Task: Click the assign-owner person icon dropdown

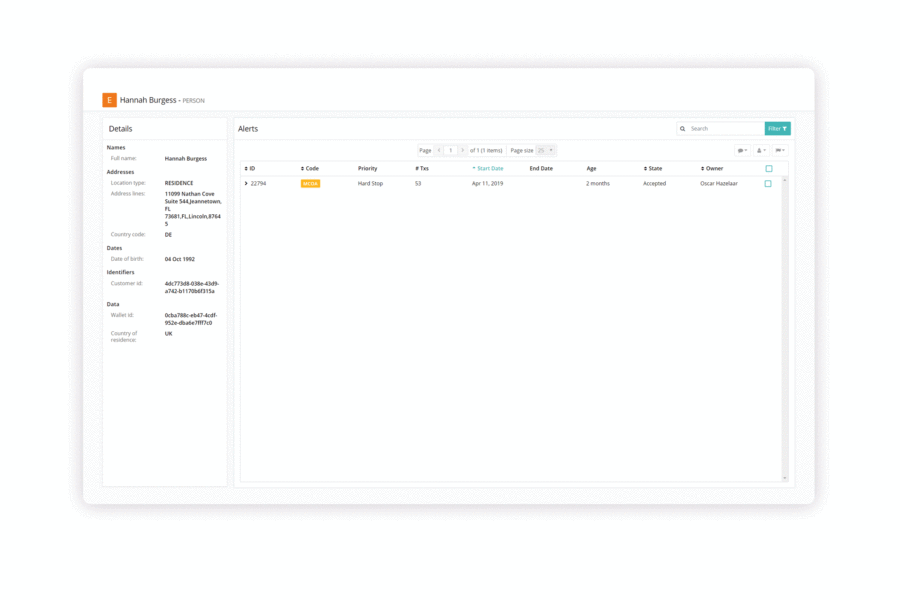Action: point(759,150)
